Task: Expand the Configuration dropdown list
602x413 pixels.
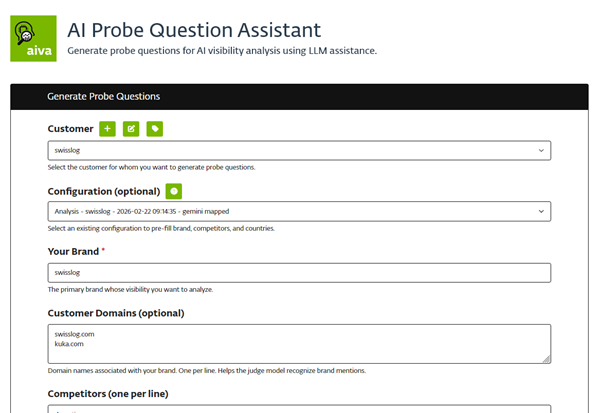Action: coord(299,211)
